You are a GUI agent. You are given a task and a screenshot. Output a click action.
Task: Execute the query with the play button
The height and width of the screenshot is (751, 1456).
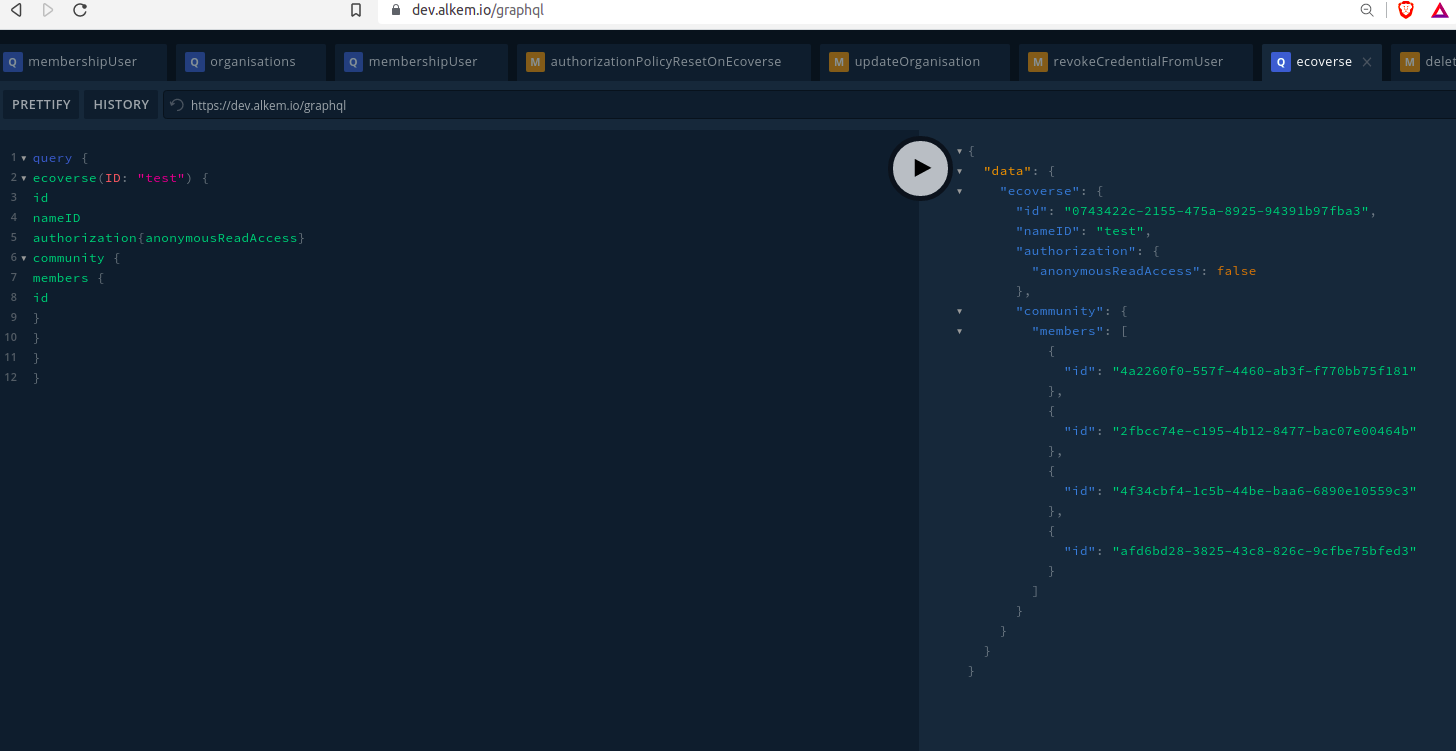(x=919, y=168)
